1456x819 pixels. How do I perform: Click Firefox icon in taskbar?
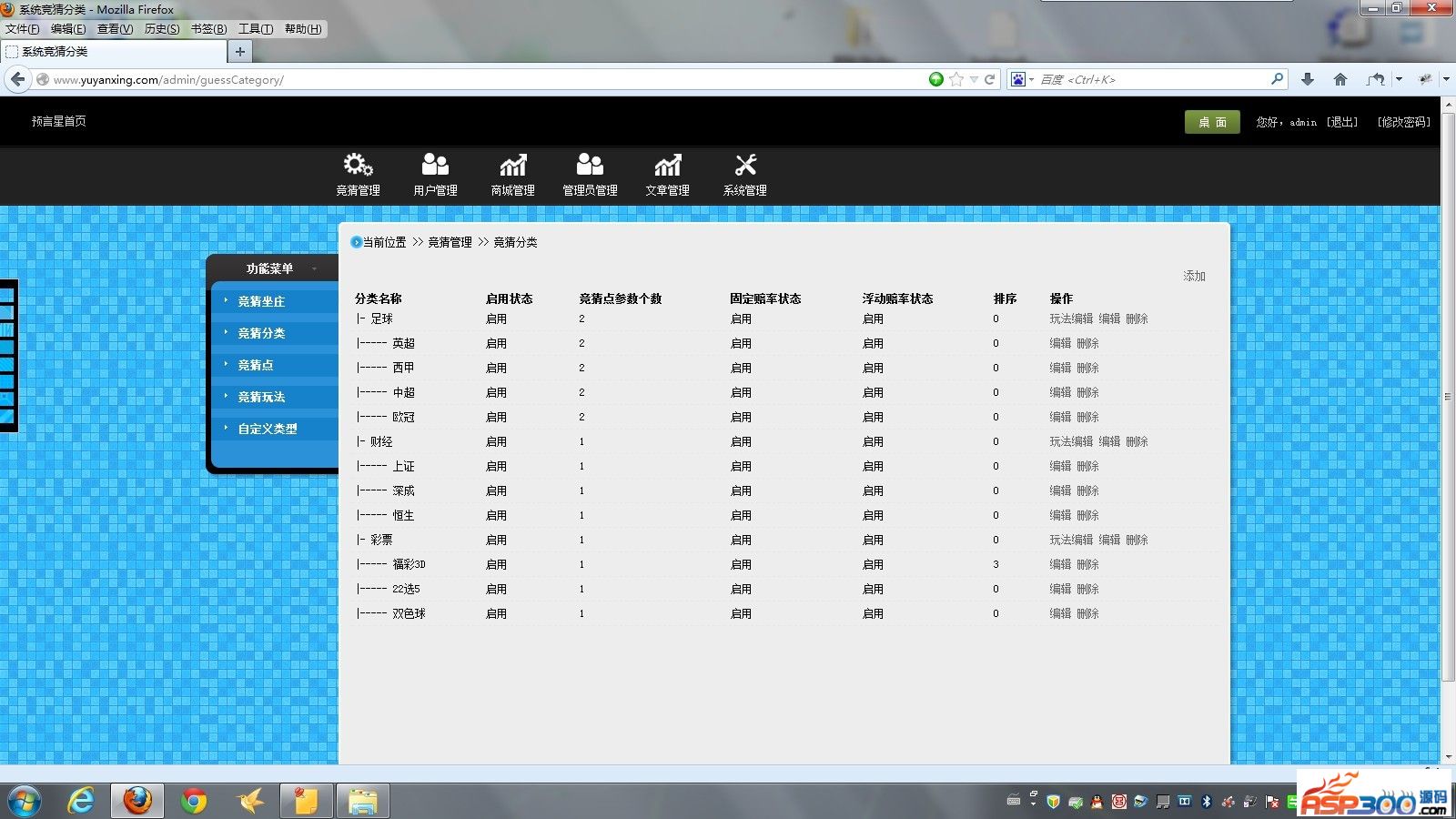137,801
